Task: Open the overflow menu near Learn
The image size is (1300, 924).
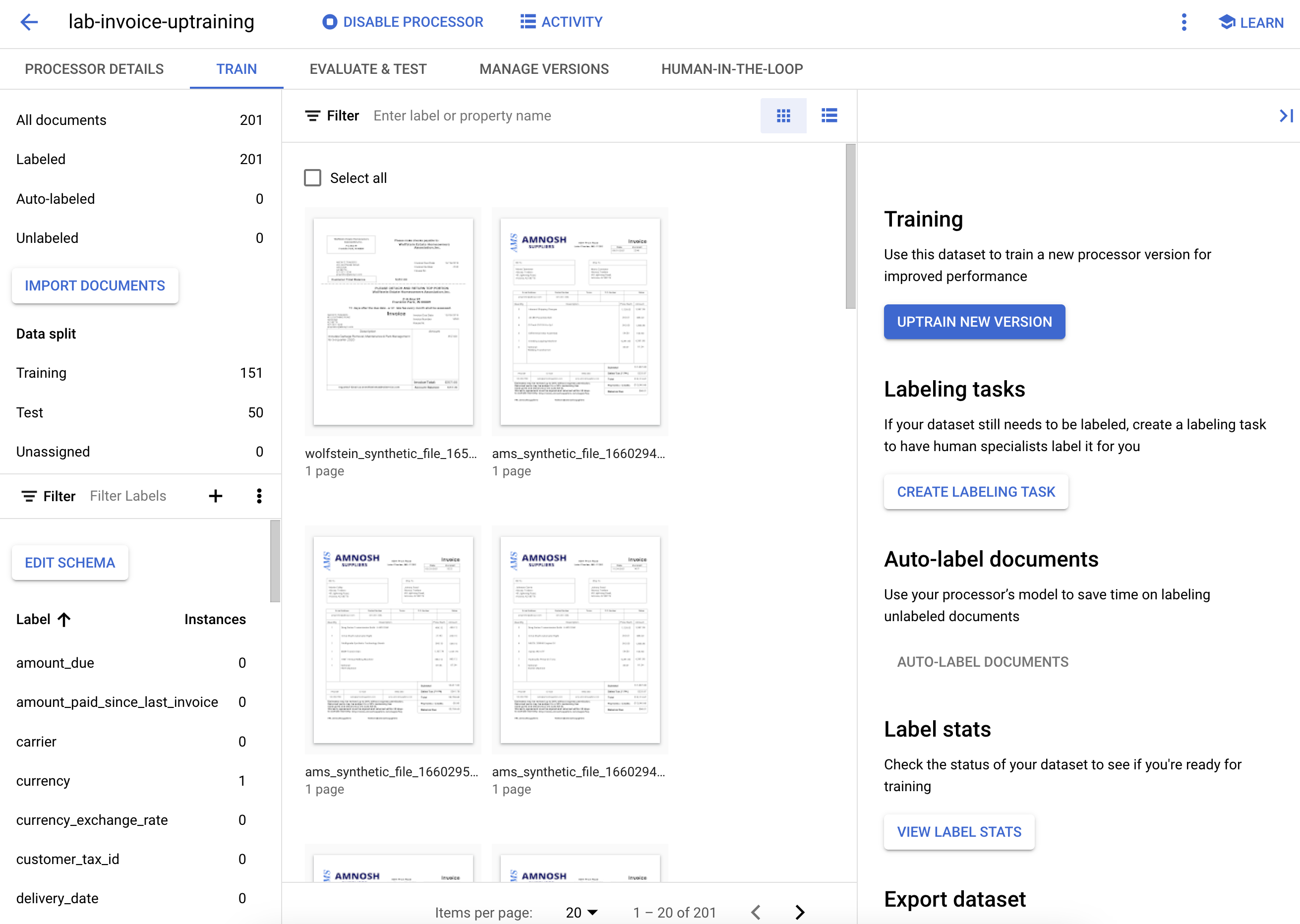Action: (1184, 23)
